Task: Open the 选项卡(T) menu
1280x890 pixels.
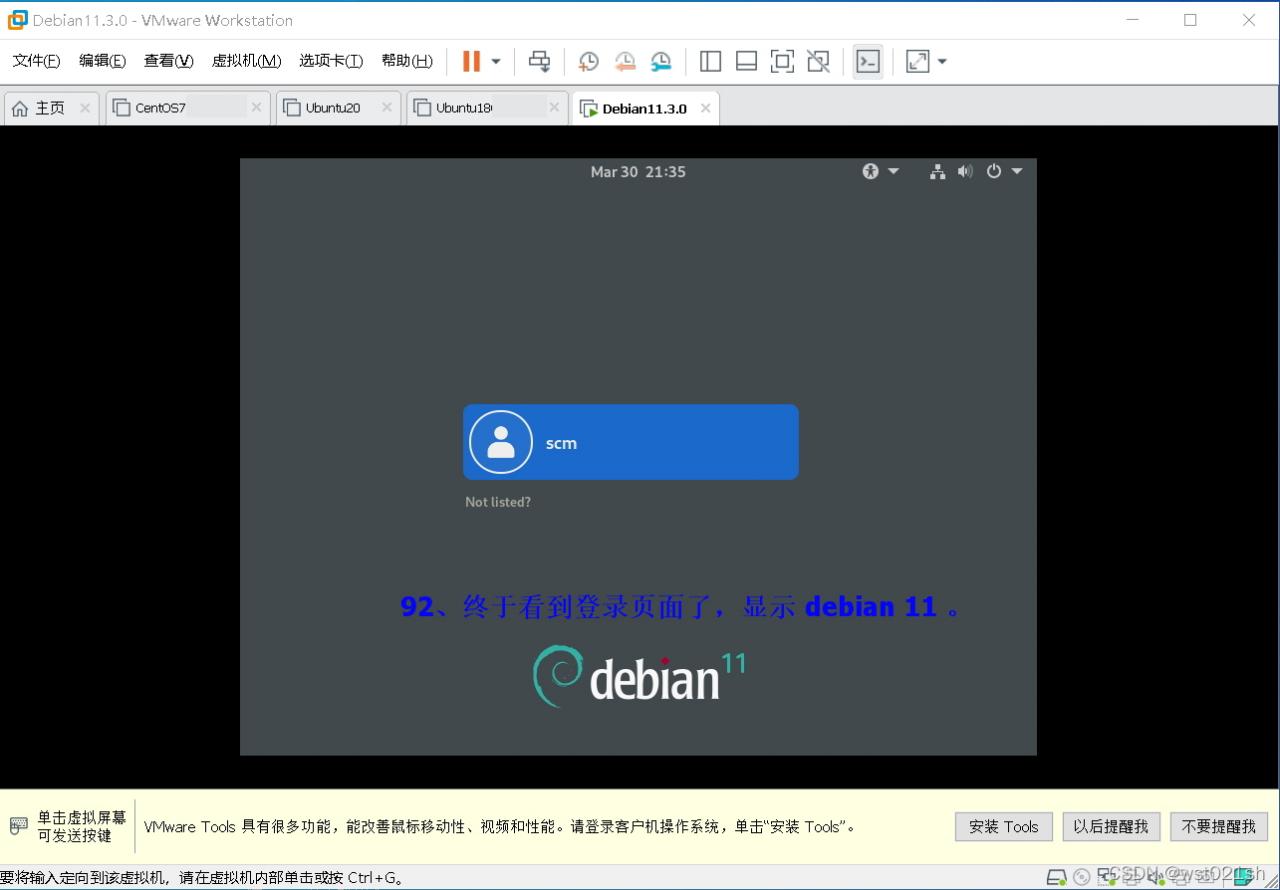Action: [331, 61]
